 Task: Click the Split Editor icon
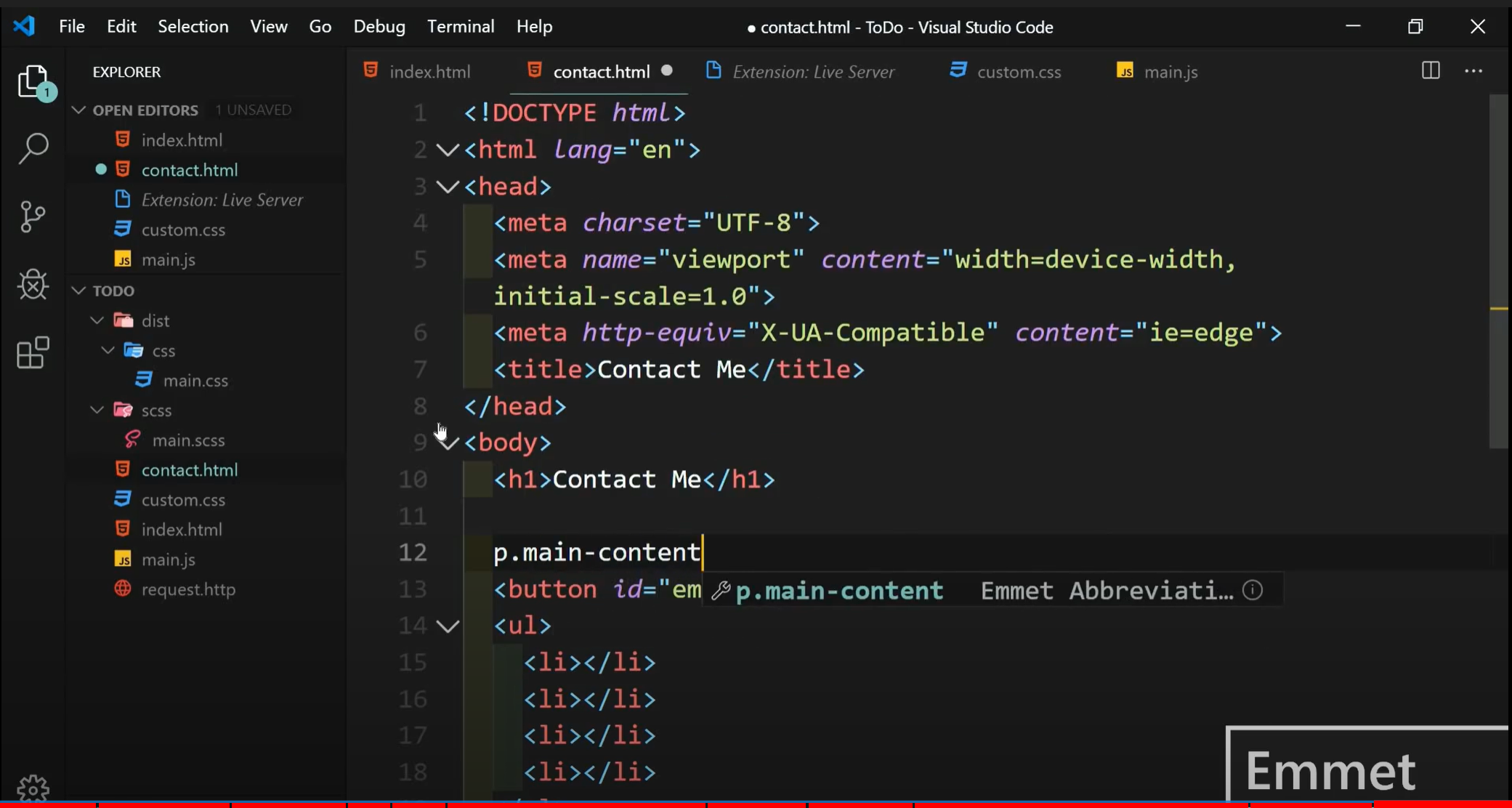tap(1430, 71)
